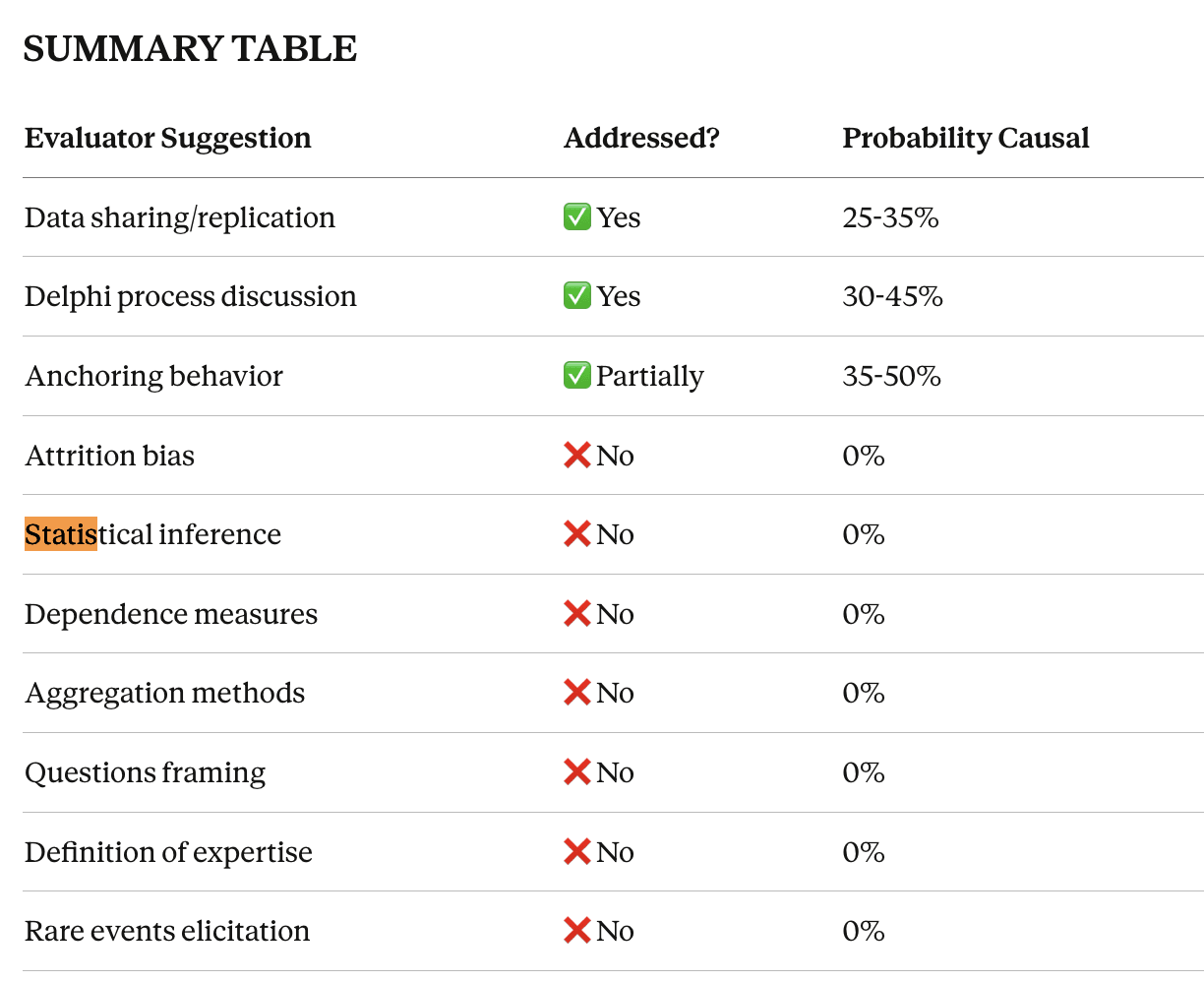Click the Probability Causal column header

click(965, 139)
